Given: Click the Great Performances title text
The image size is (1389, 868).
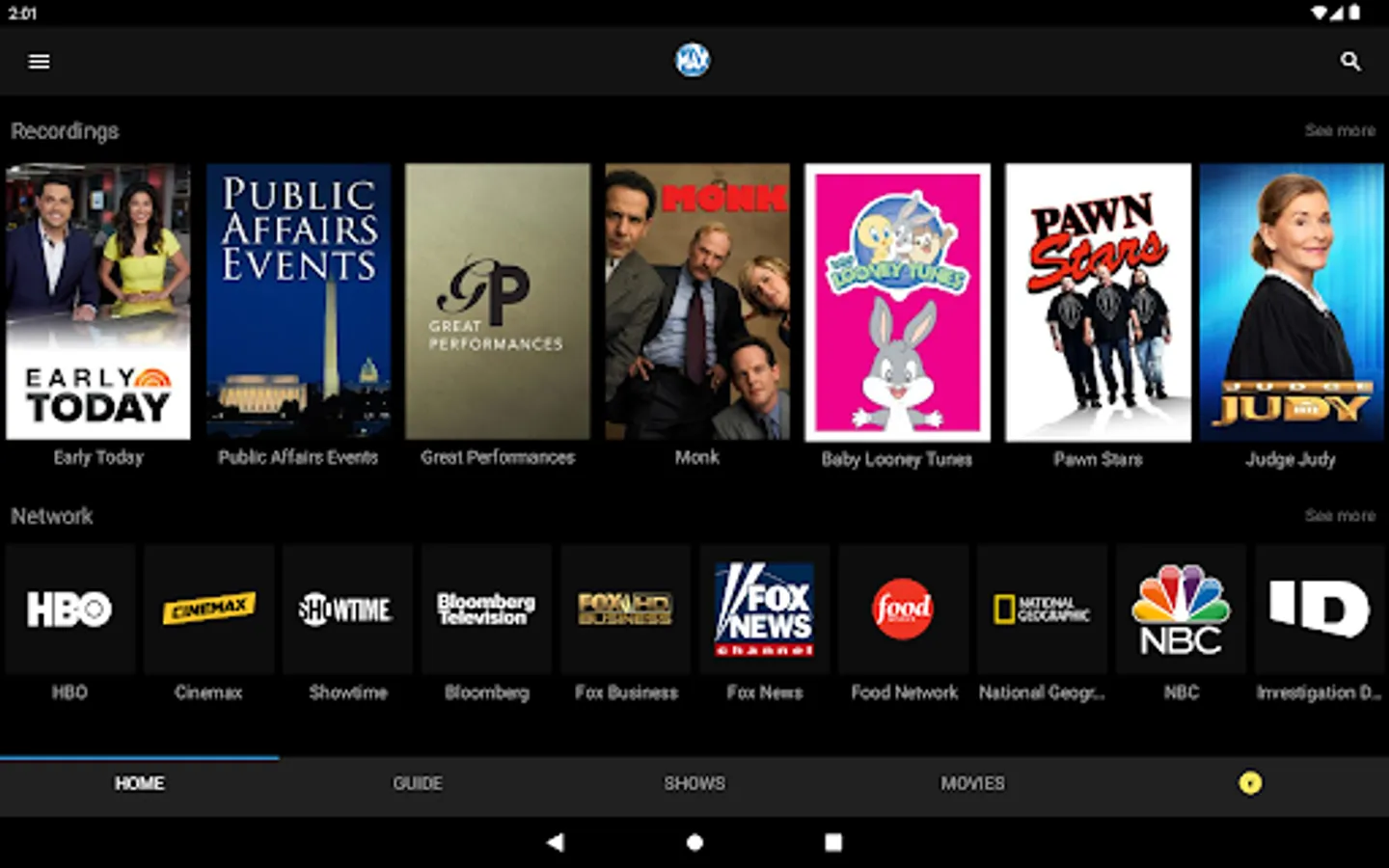Looking at the screenshot, I should click(x=498, y=457).
